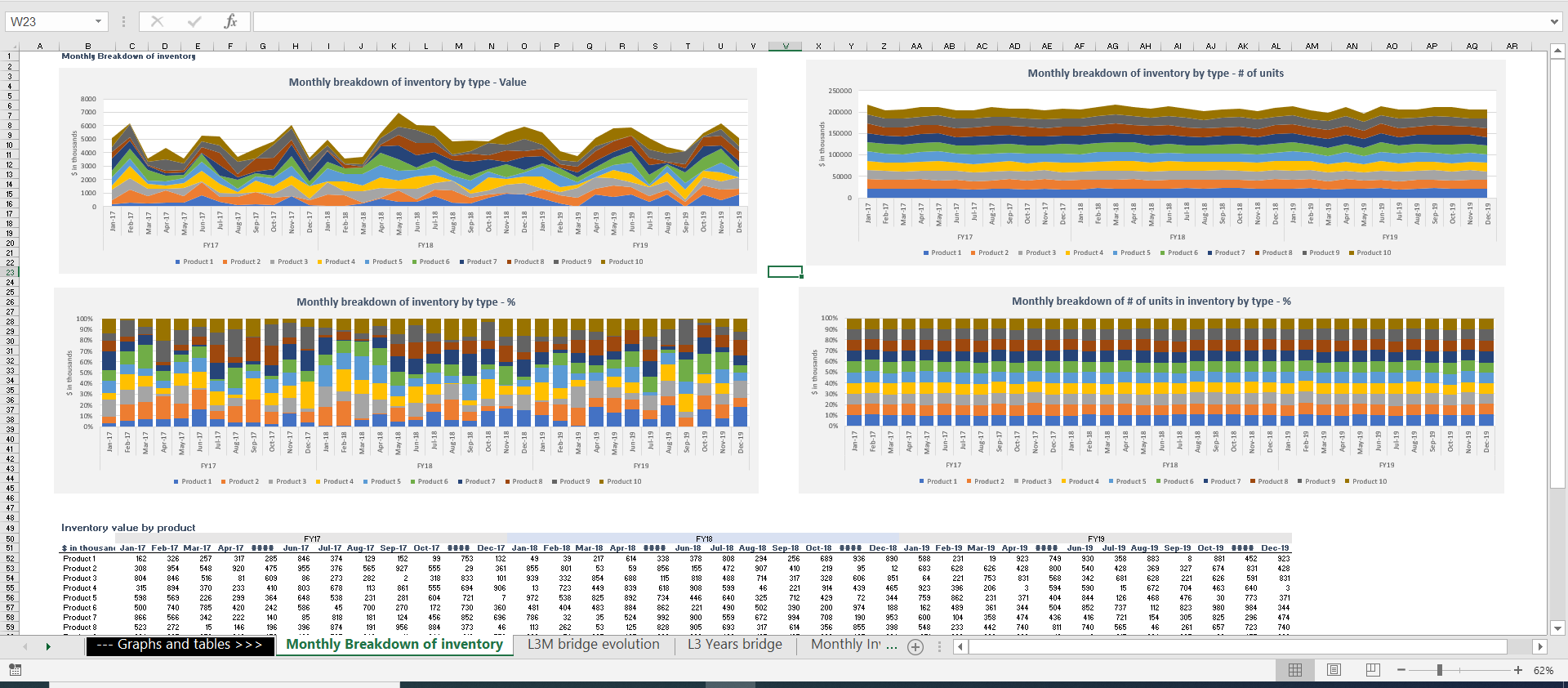The width and height of the screenshot is (1568, 688).
Task: Click horizontal scrollbar left arrow
Action: click(x=960, y=646)
